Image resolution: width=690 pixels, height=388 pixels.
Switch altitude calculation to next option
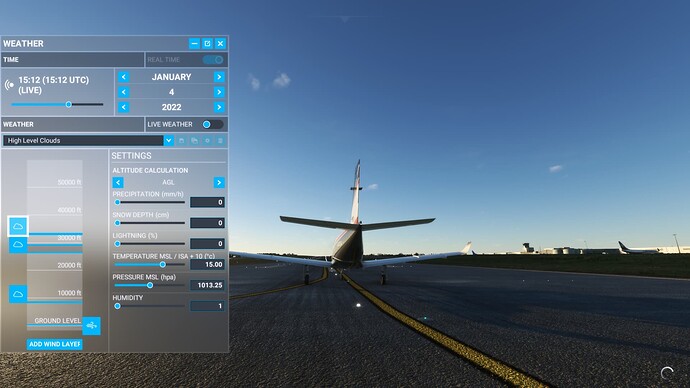(219, 183)
